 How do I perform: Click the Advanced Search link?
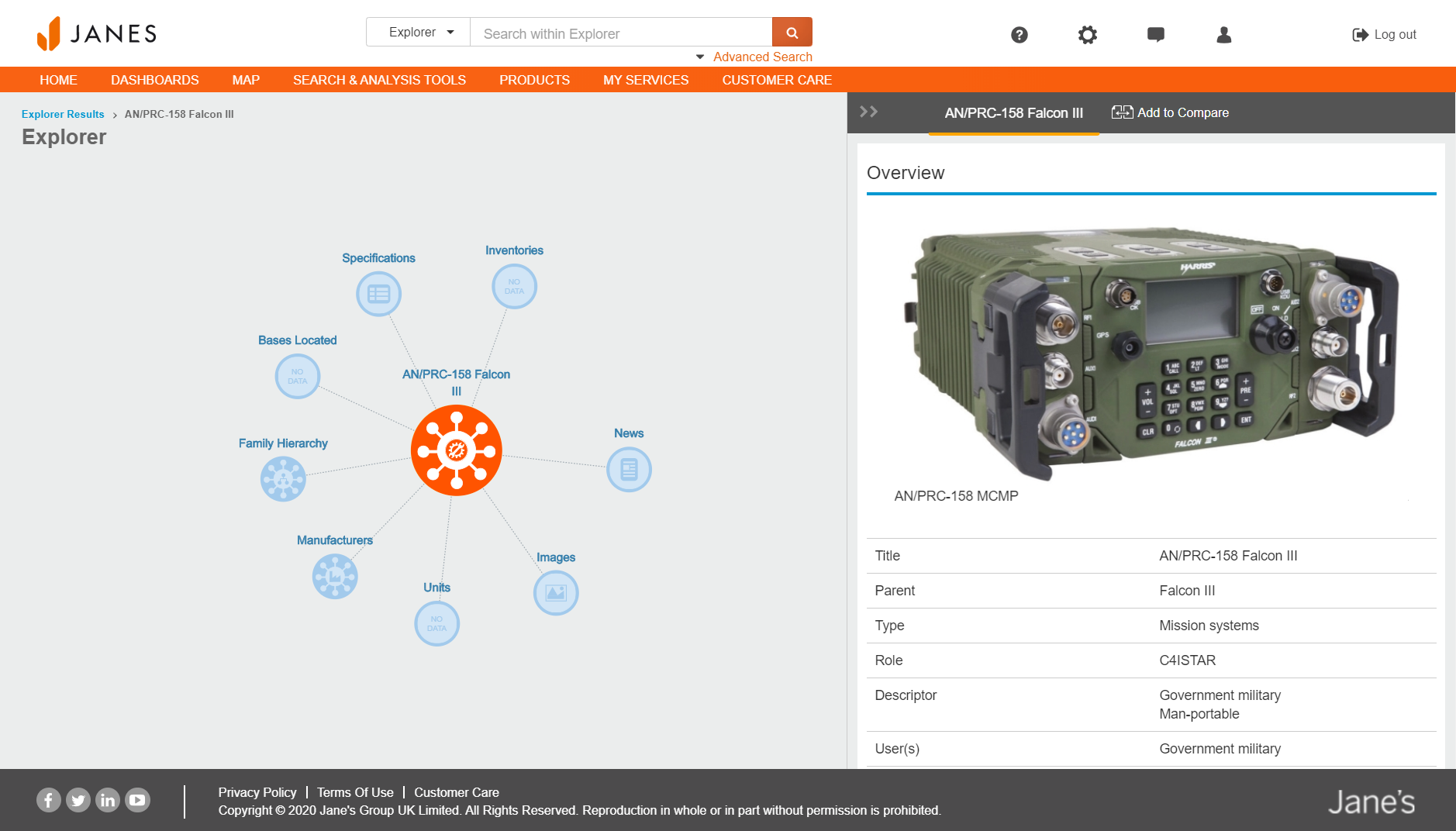click(x=763, y=57)
